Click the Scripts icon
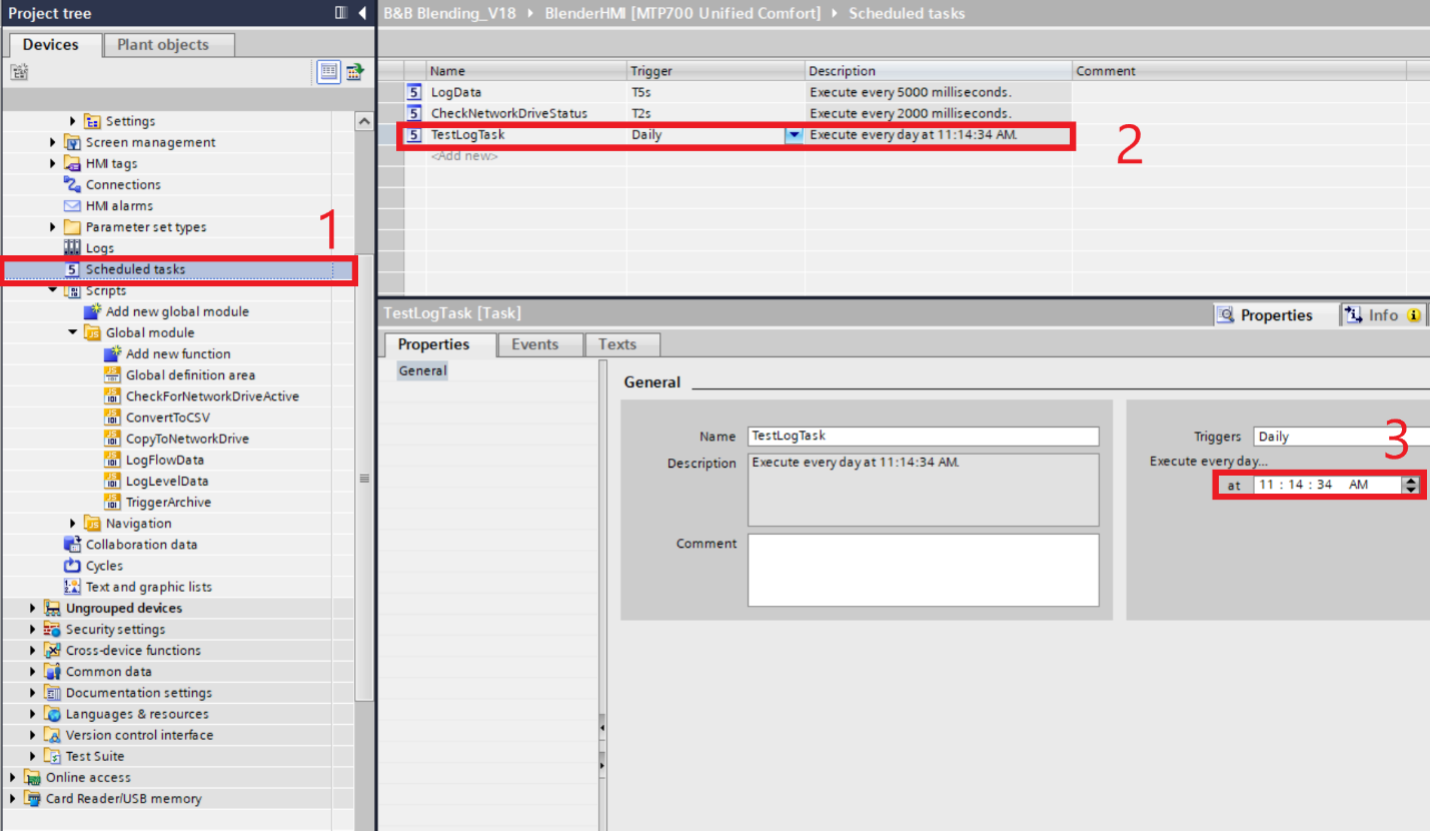This screenshot has height=834, width=1430. click(x=72, y=290)
